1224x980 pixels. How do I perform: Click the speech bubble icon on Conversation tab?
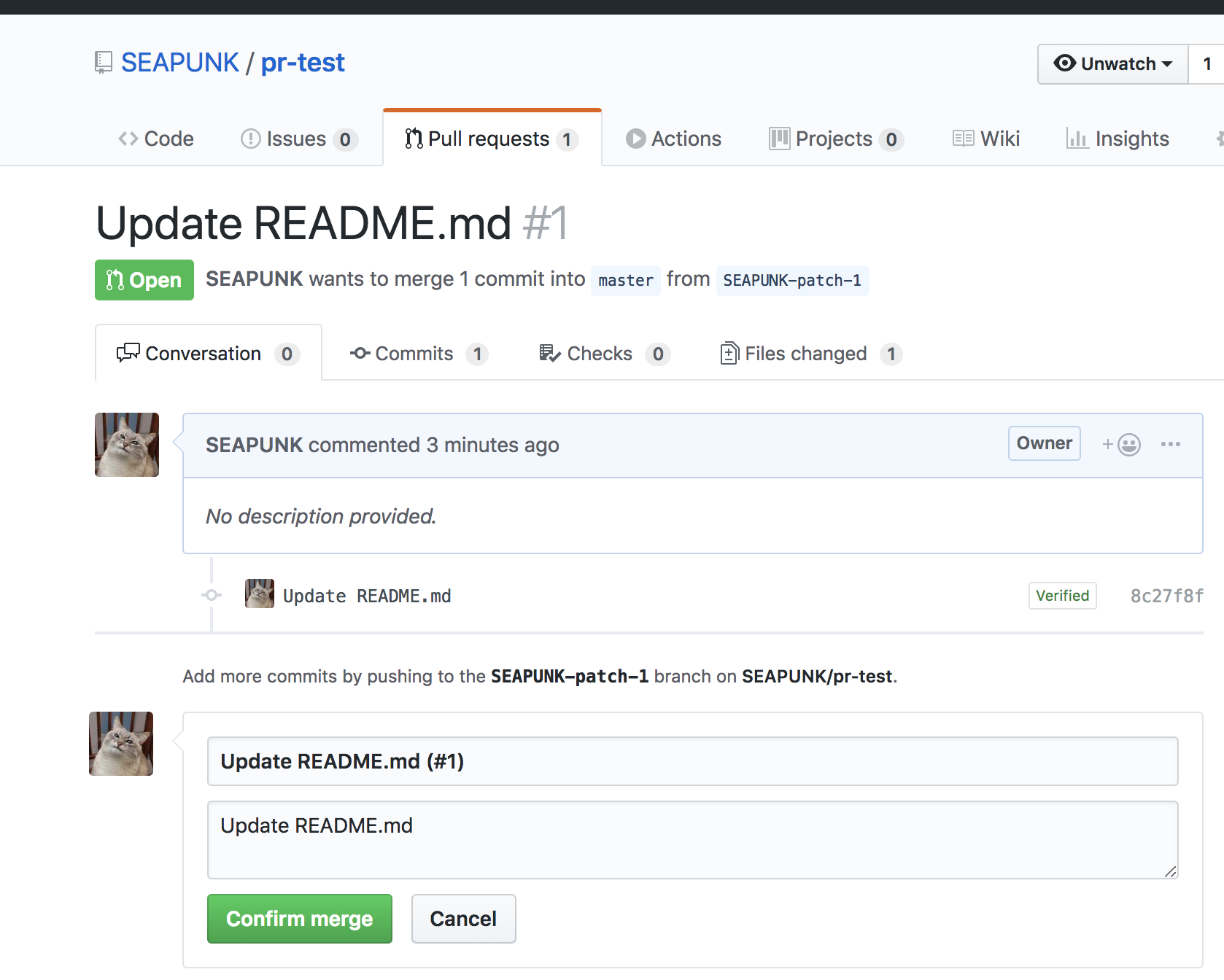coord(128,353)
